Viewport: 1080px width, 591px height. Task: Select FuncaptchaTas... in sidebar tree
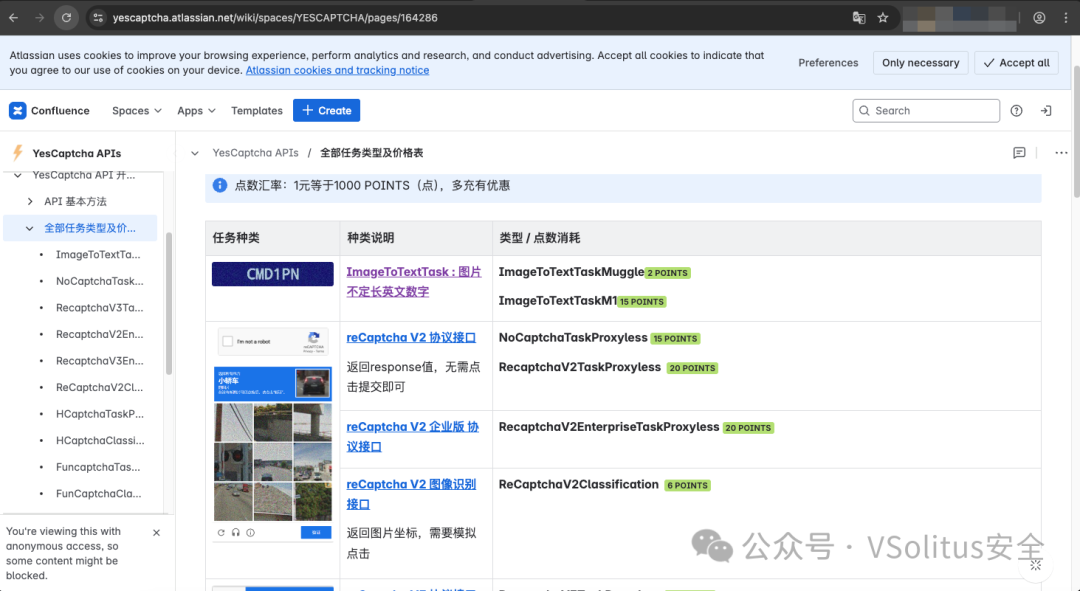[x=98, y=467]
